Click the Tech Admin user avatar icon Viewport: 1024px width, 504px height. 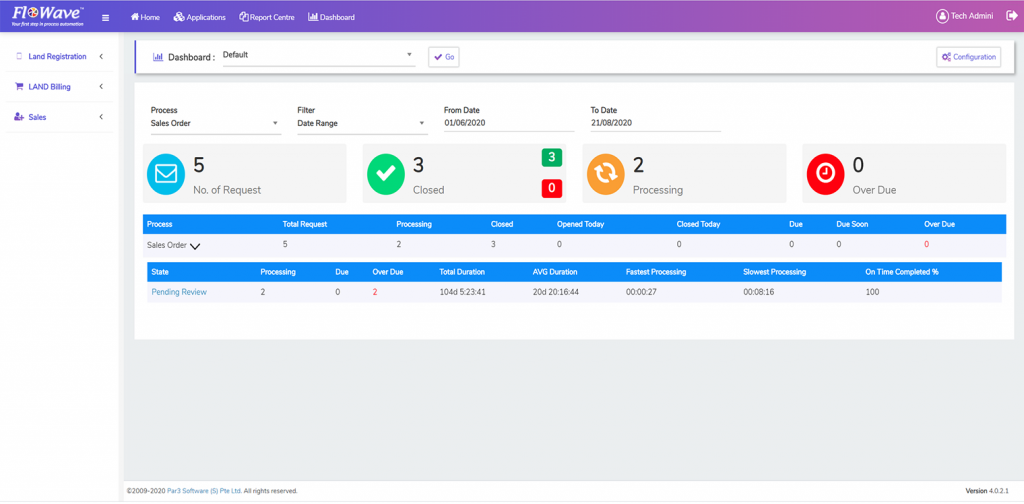point(942,17)
